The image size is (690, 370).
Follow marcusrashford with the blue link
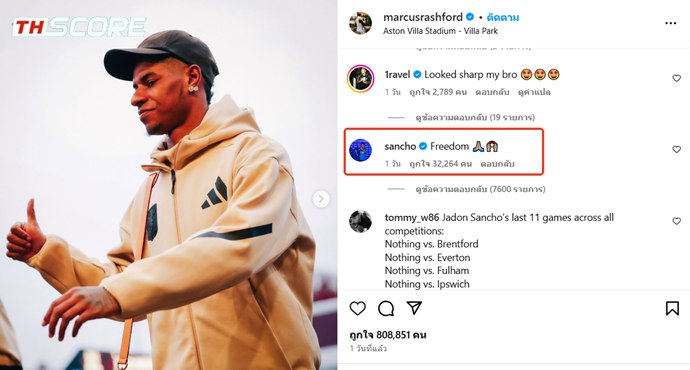pyautogui.click(x=503, y=18)
